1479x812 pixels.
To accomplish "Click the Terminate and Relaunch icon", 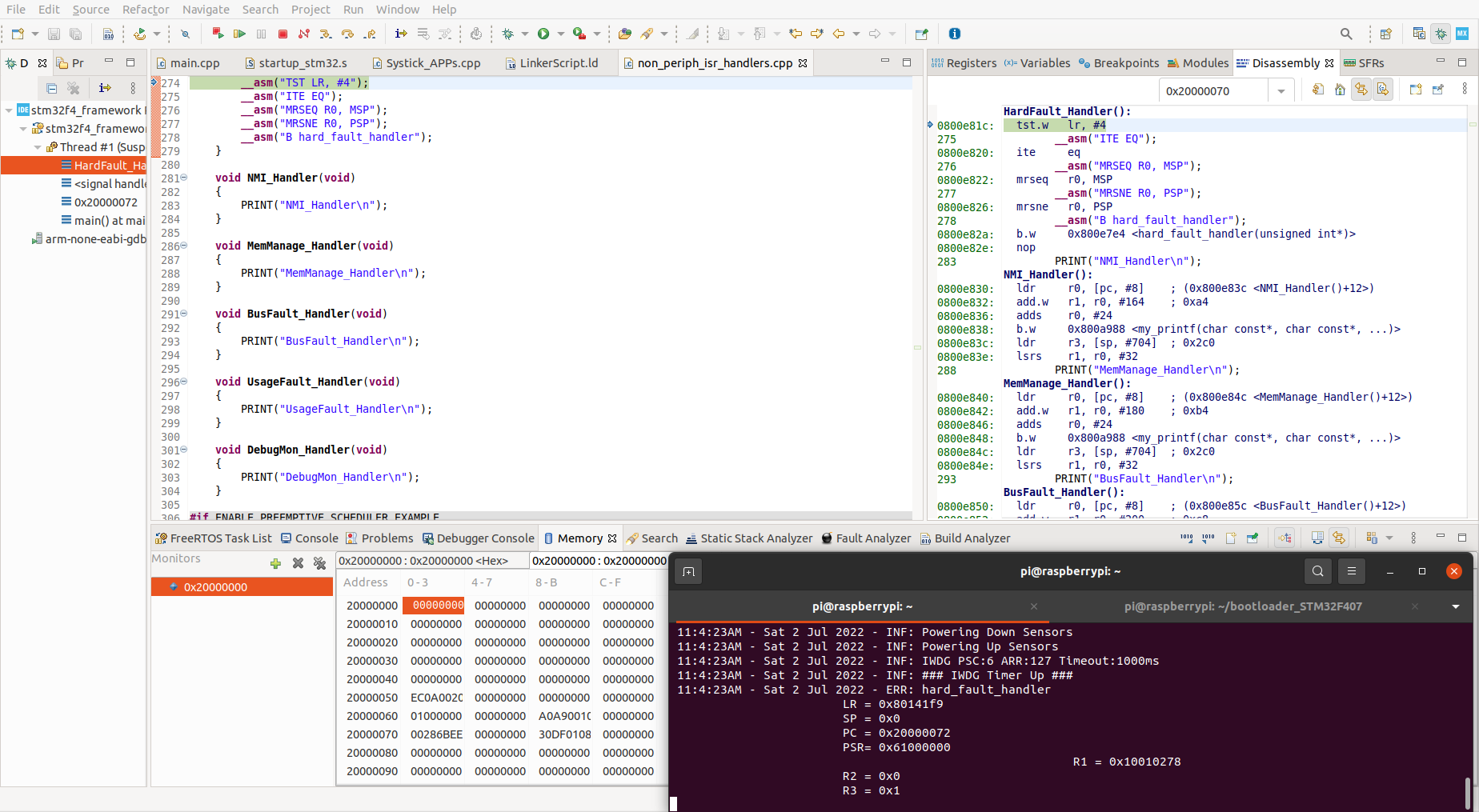I will (x=218, y=34).
